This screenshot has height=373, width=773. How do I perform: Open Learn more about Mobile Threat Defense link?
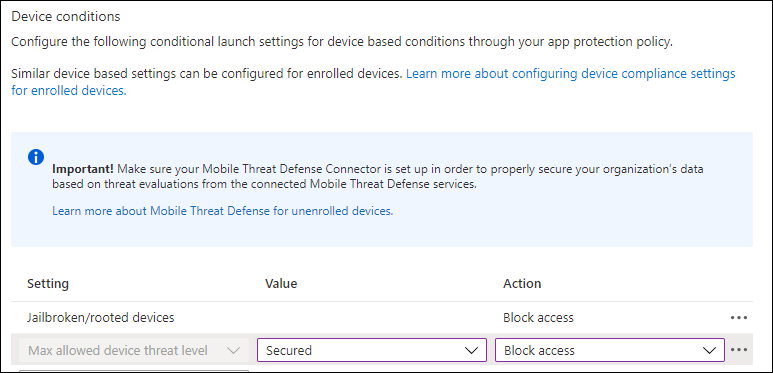click(223, 211)
